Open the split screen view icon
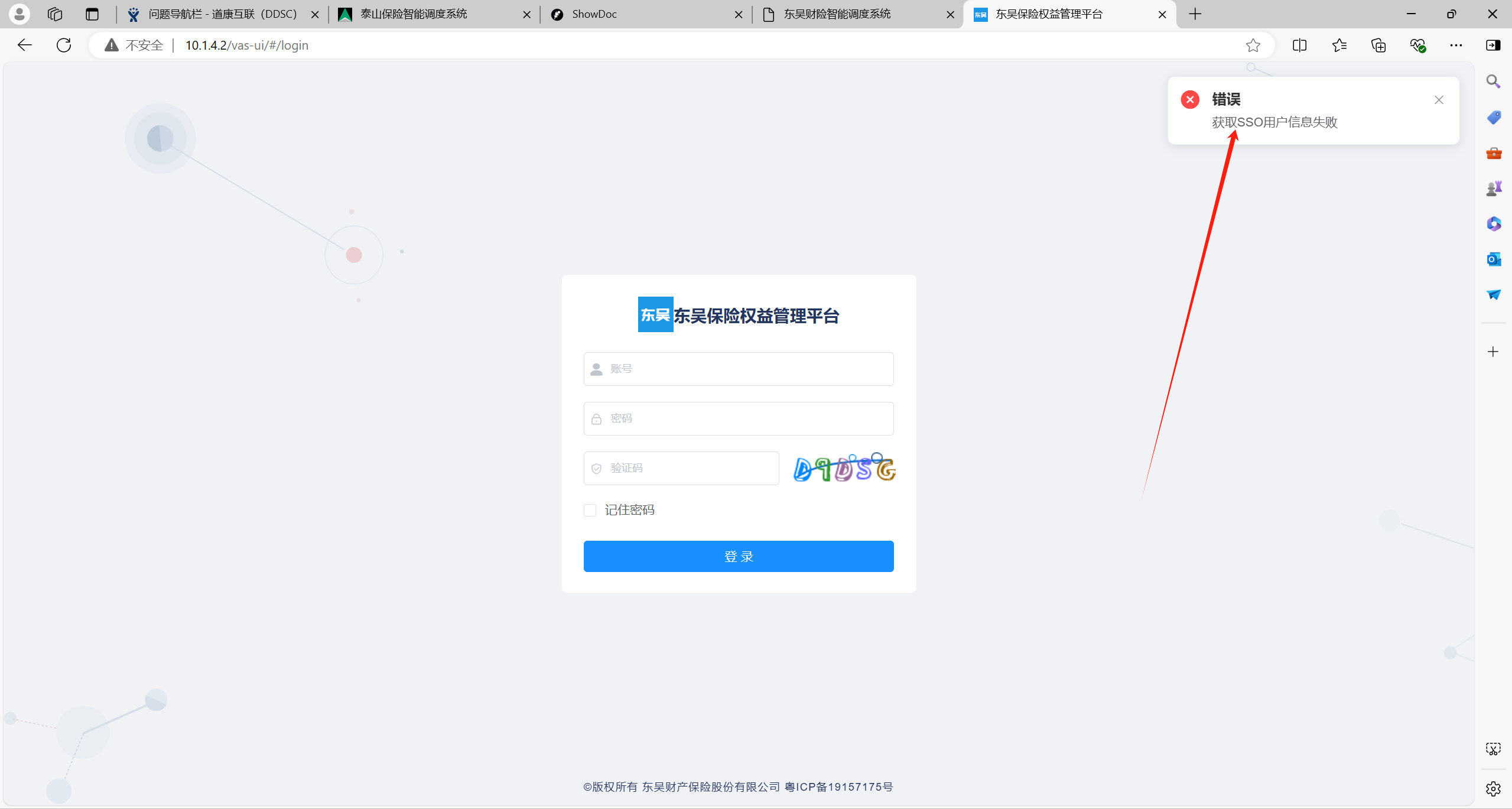The height and width of the screenshot is (809, 1512). 1299,46
